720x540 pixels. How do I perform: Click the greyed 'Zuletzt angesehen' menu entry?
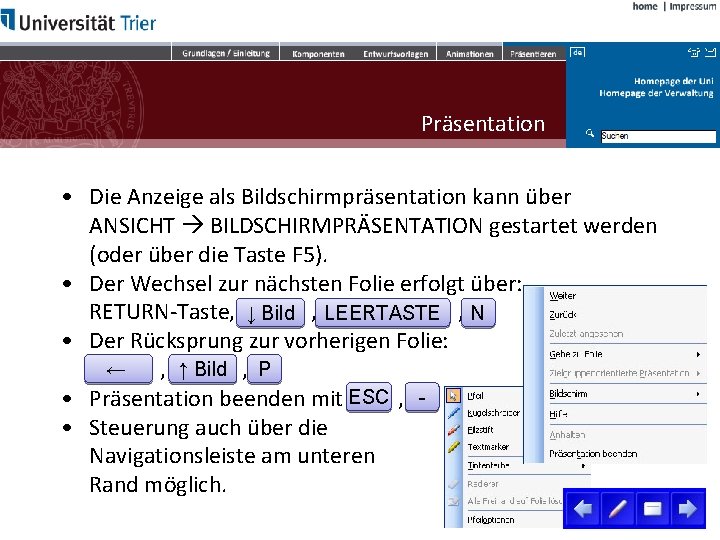click(x=586, y=334)
